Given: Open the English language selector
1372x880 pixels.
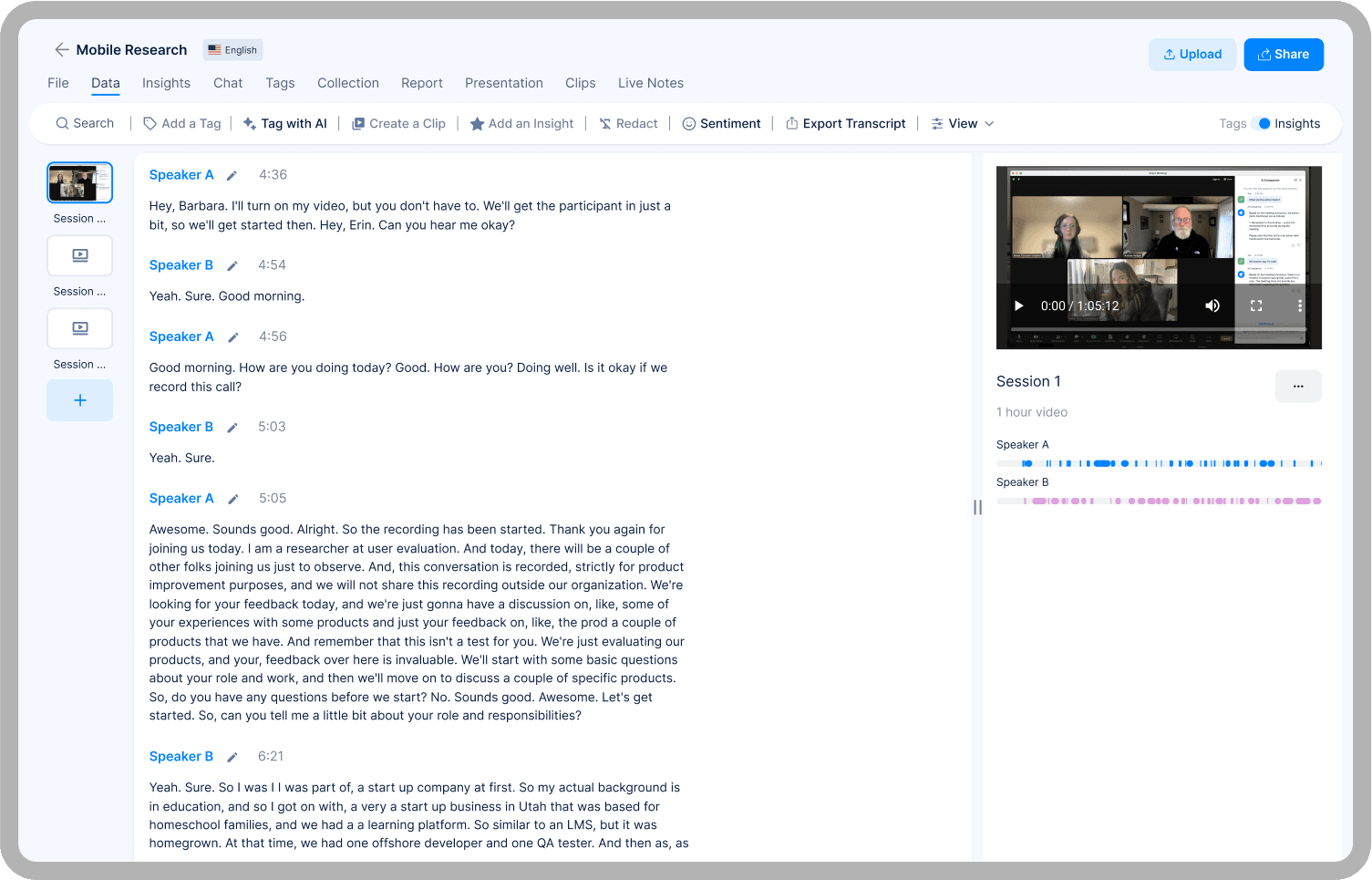Looking at the screenshot, I should click(x=232, y=49).
